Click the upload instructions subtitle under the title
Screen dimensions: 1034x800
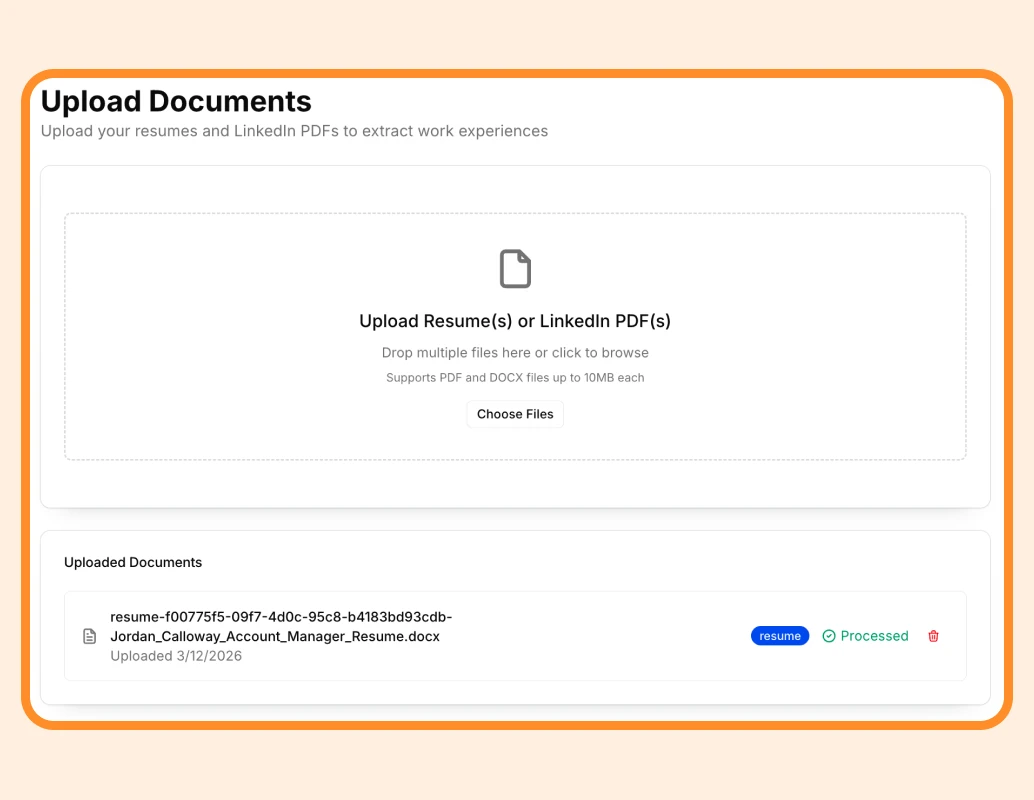294,131
